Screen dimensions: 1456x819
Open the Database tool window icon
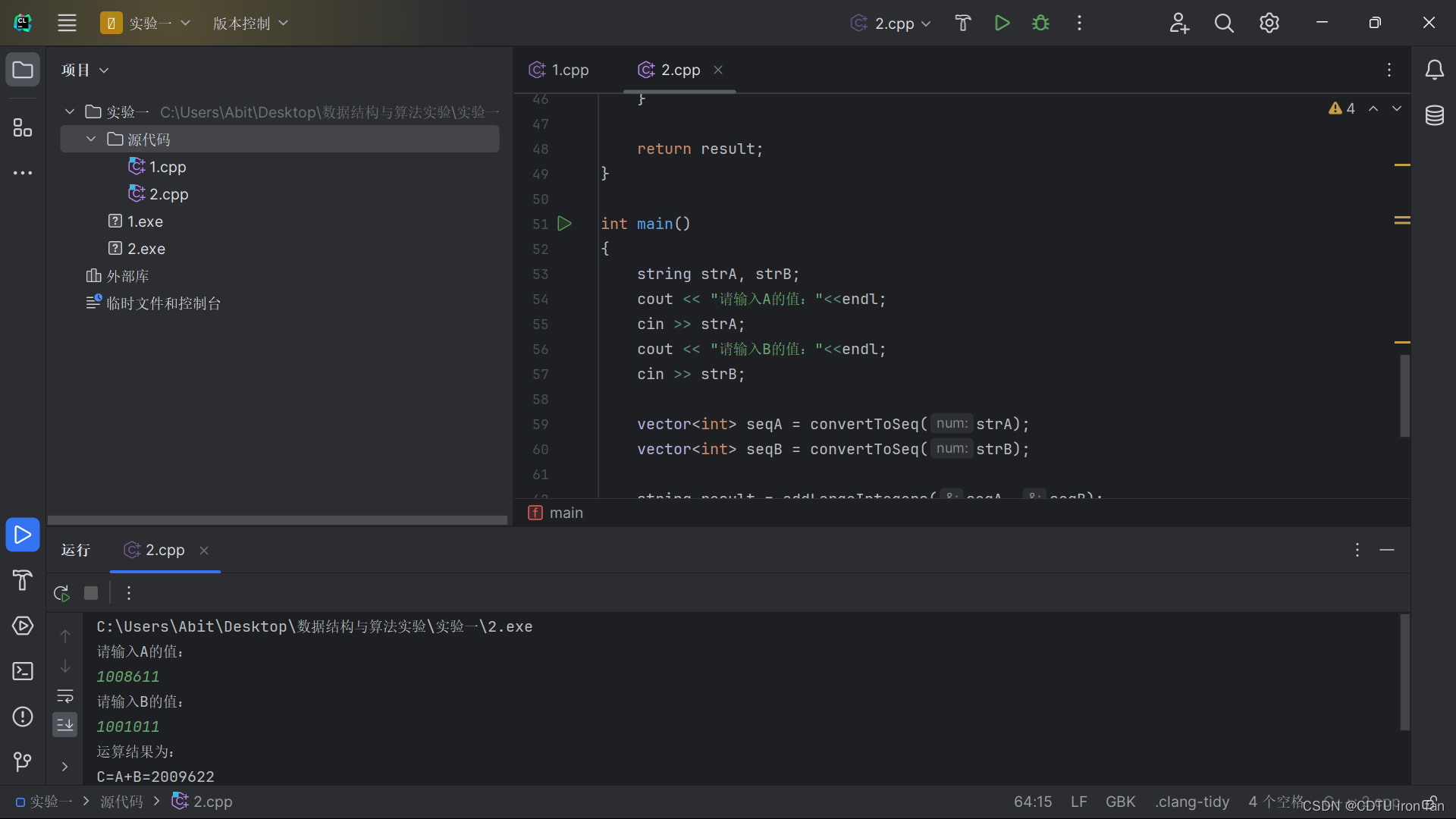coord(1434,115)
